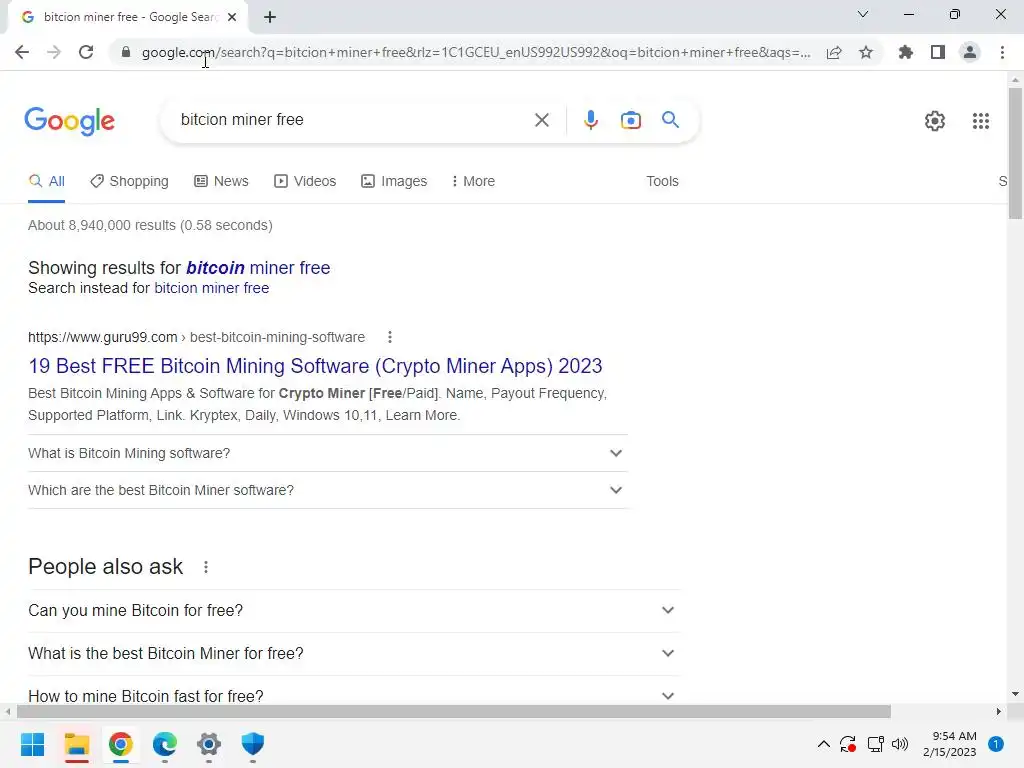
Task: Open side panel icon in Chrome toolbar
Action: click(937, 52)
